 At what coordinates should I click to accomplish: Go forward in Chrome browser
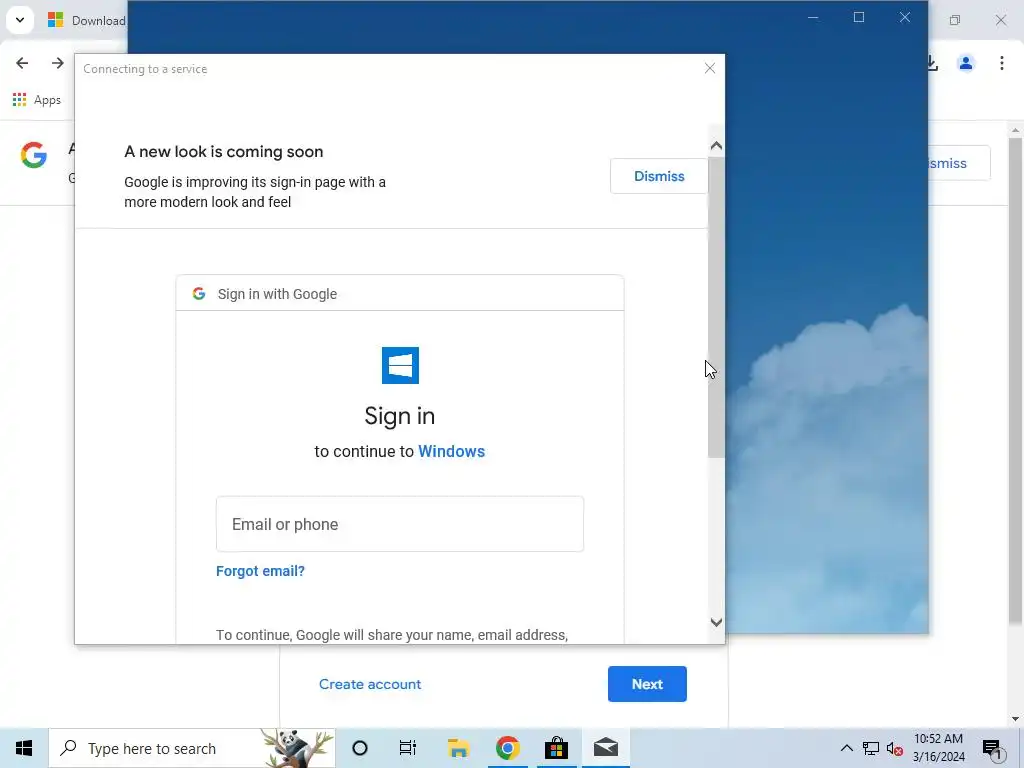click(x=57, y=63)
